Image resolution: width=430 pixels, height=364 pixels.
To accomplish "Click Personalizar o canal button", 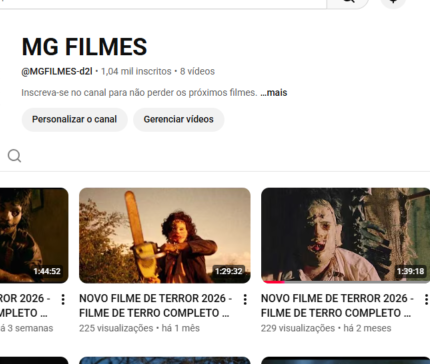I will click(74, 119).
